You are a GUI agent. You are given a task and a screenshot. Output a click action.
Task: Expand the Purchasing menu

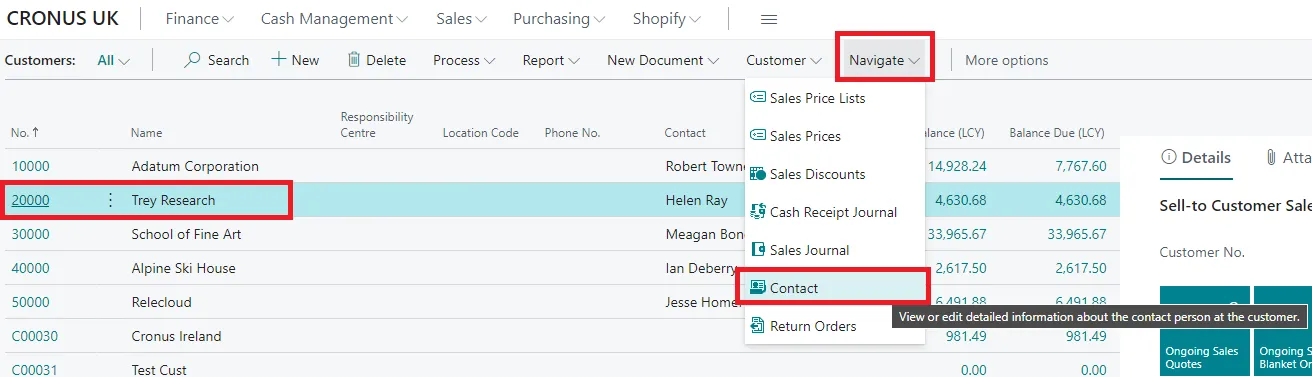point(559,19)
